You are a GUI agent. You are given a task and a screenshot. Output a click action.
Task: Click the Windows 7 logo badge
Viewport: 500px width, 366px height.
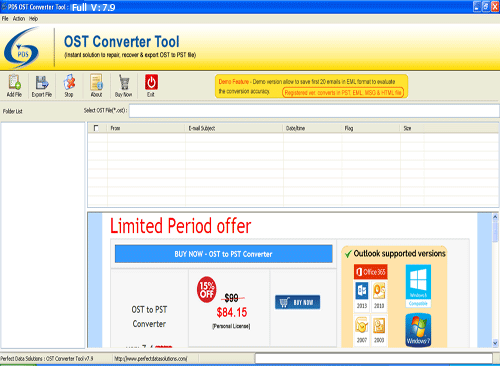click(x=418, y=330)
